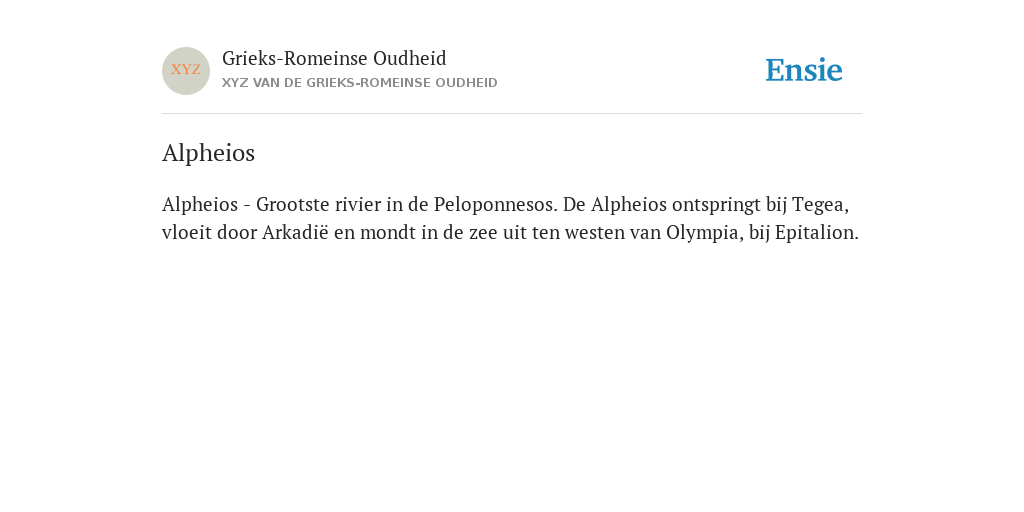Click the word Epitalion ending the paragraph
1024x512 pixels.
coord(816,233)
